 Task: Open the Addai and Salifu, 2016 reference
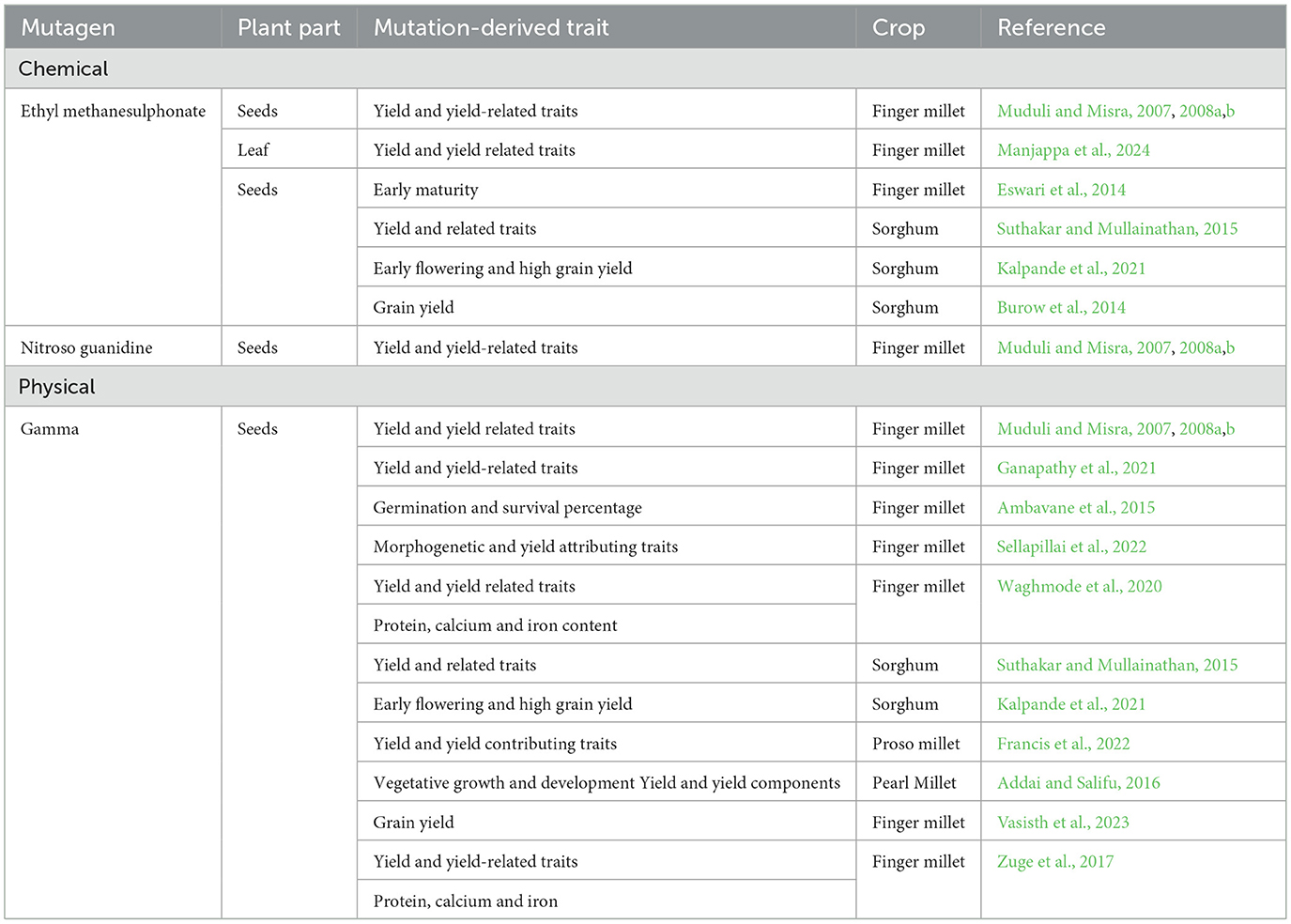coord(1078,783)
